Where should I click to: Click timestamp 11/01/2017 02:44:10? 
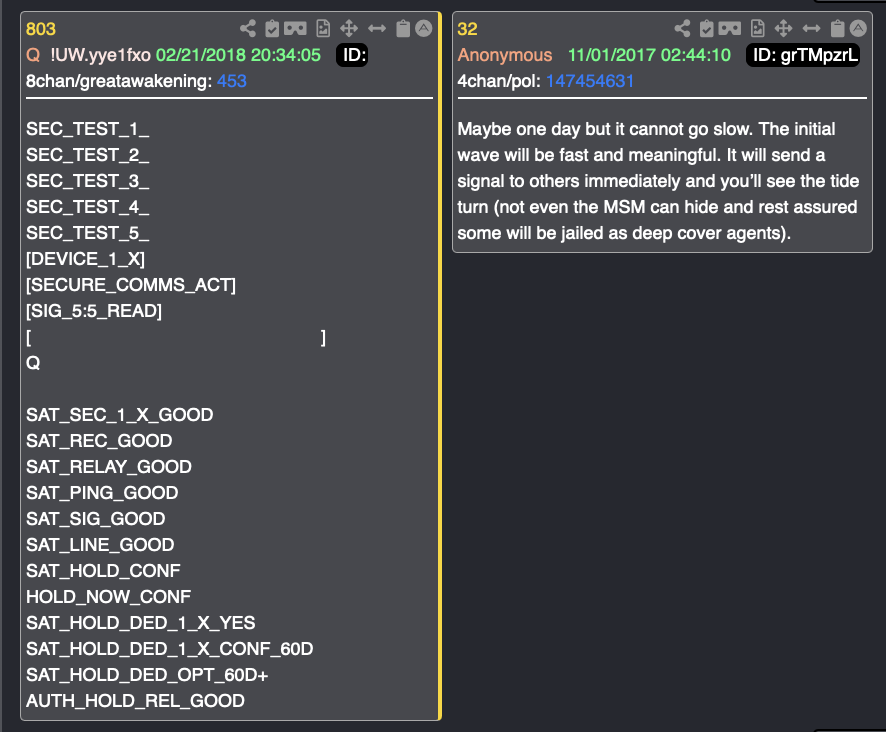click(x=649, y=55)
